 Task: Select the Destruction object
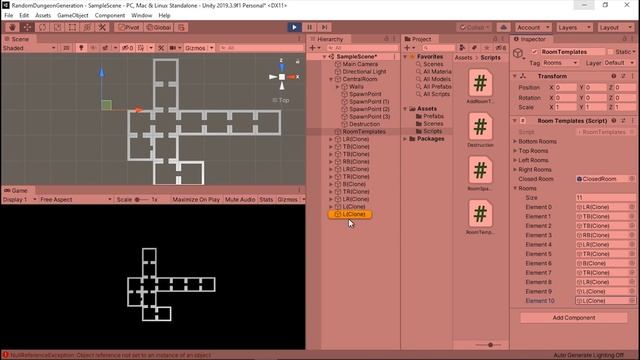tap(364, 124)
